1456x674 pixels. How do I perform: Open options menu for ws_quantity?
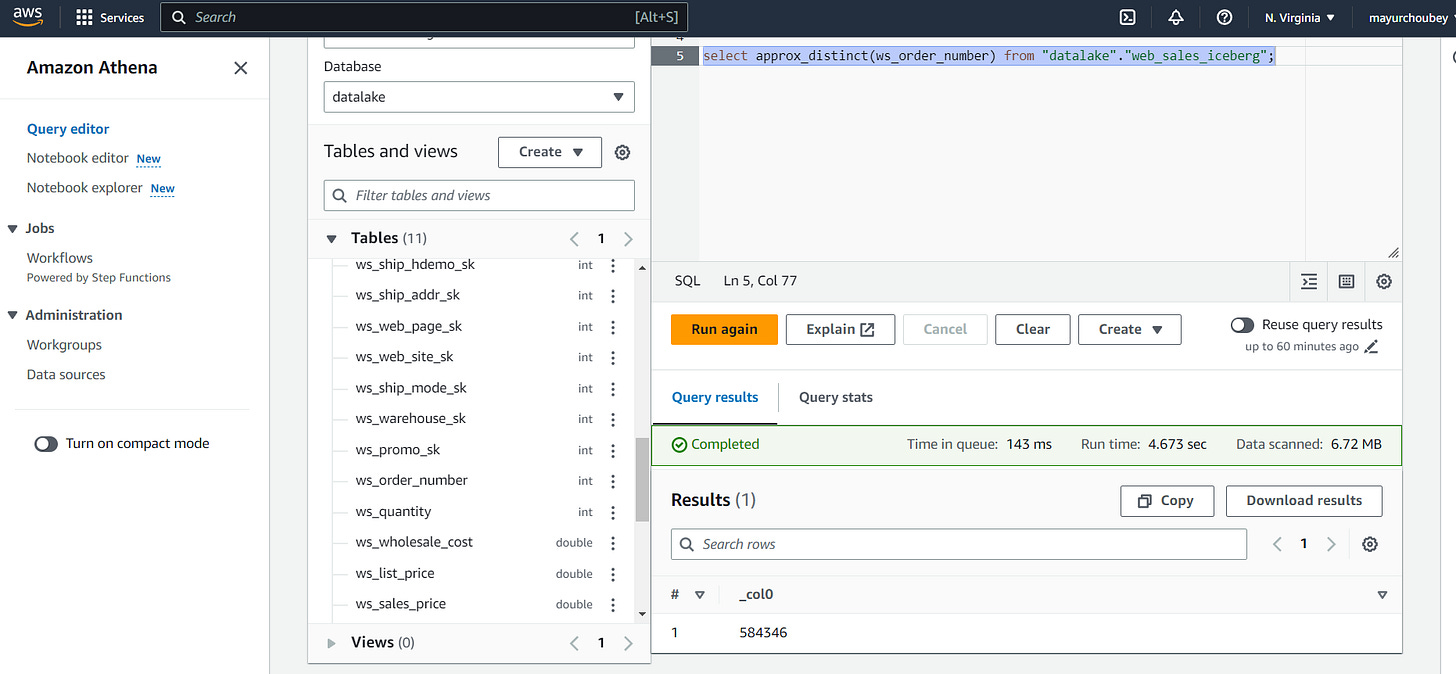(613, 512)
